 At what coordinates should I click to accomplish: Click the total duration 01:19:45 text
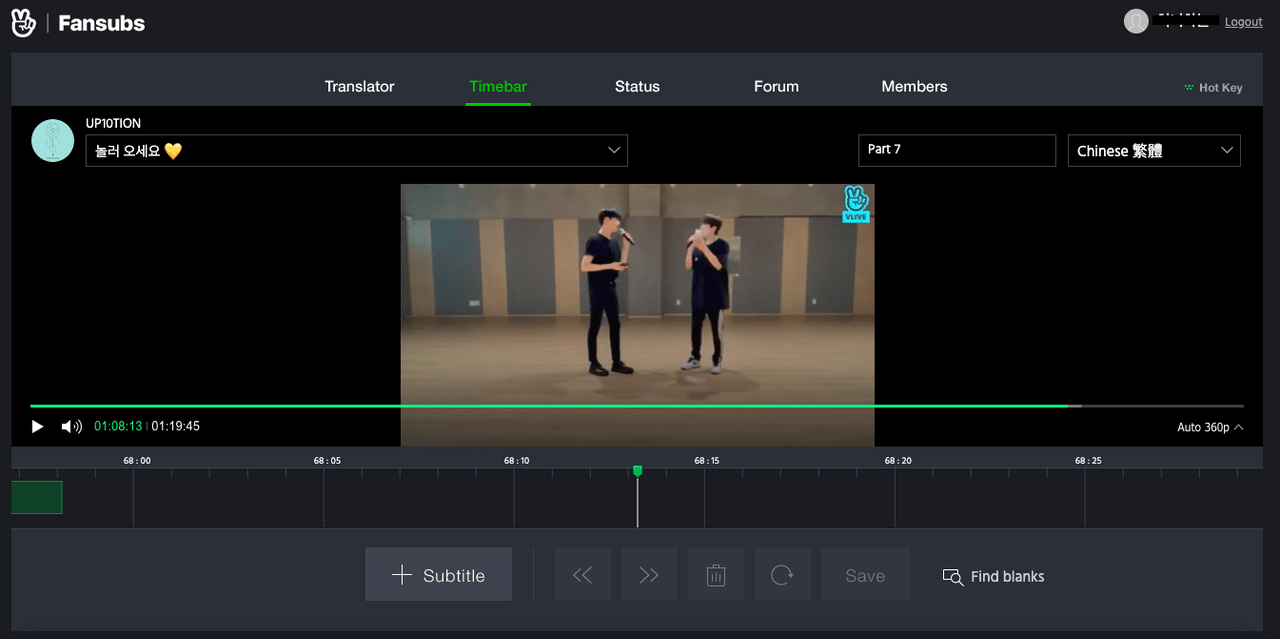[x=176, y=427]
